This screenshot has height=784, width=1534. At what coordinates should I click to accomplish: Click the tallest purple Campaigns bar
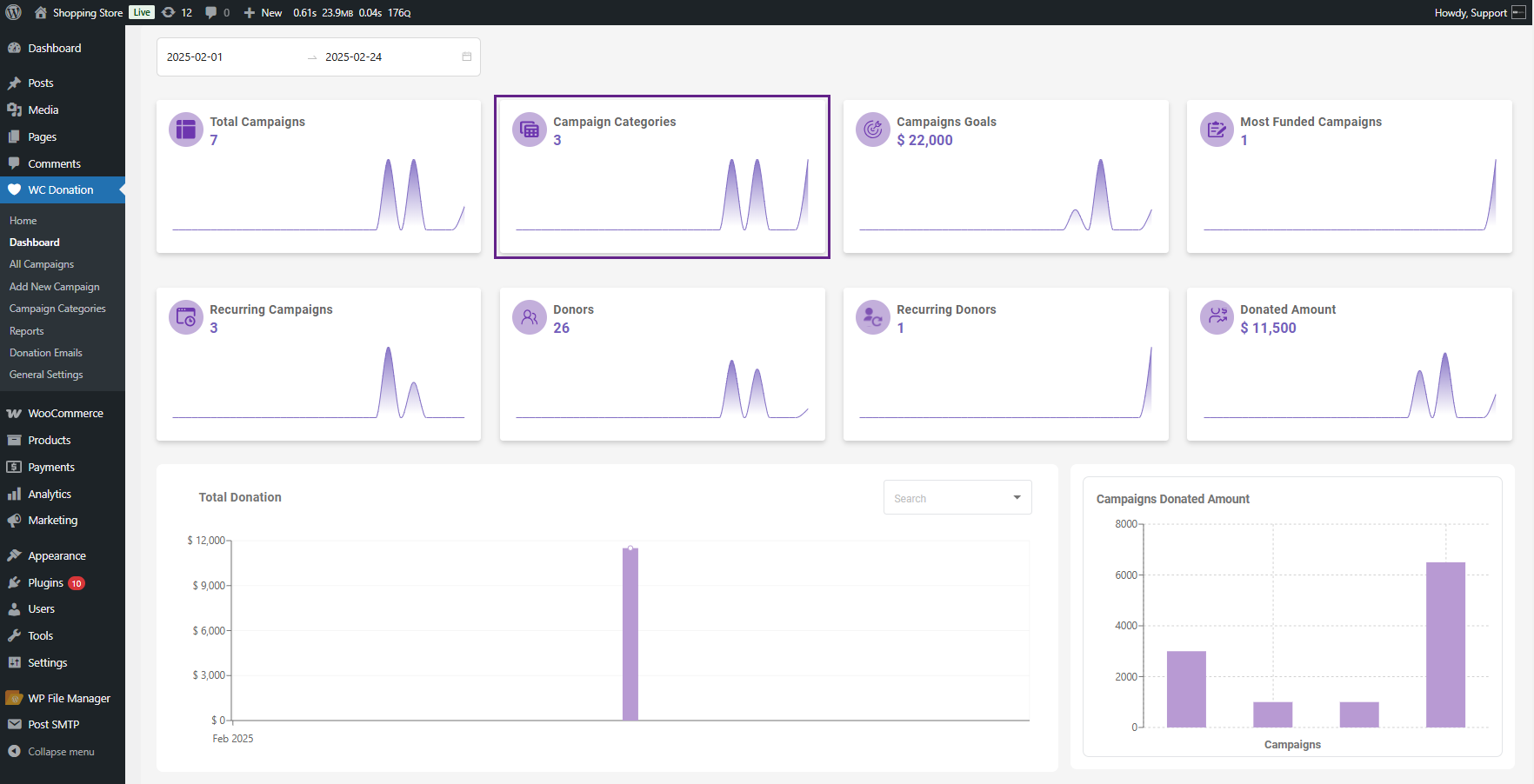click(x=1444, y=644)
